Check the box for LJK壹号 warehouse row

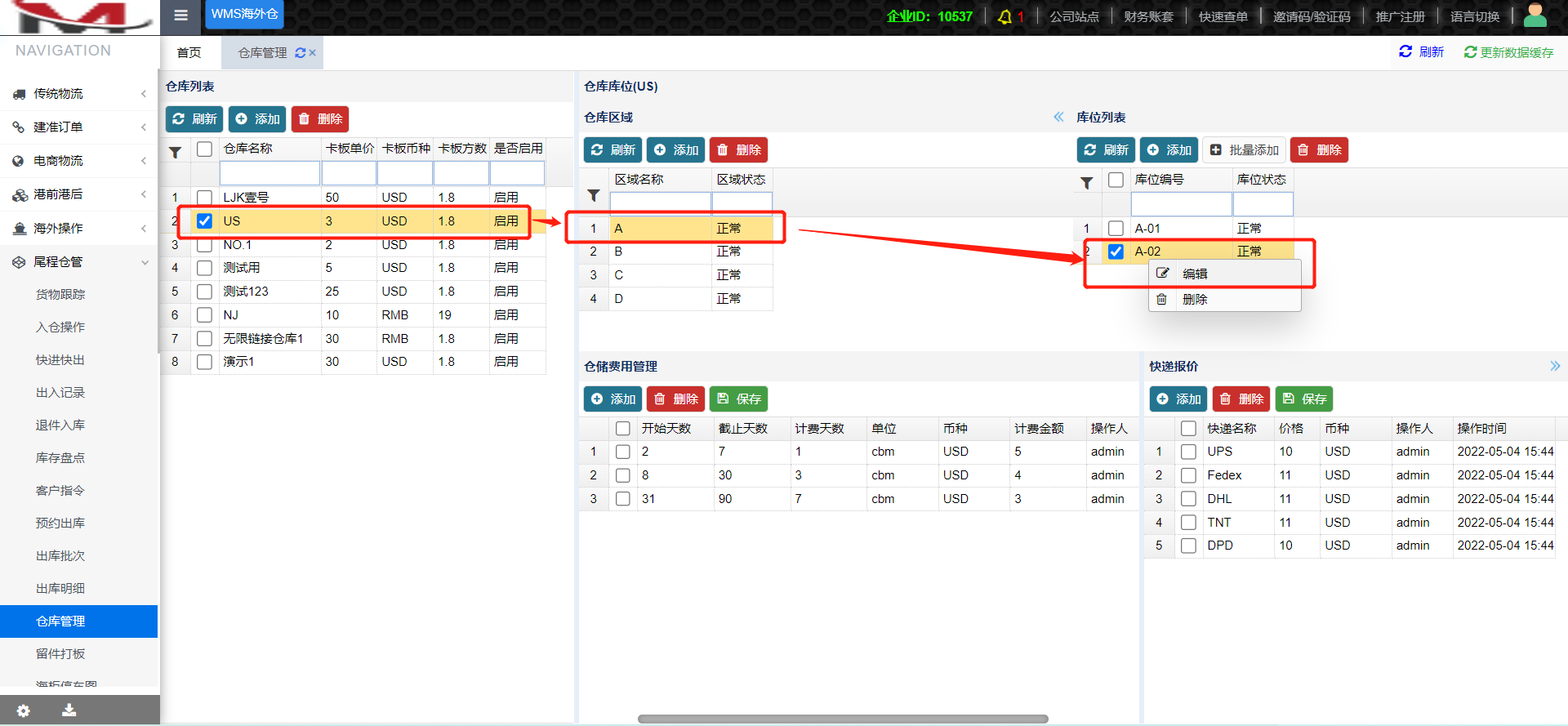pos(205,198)
